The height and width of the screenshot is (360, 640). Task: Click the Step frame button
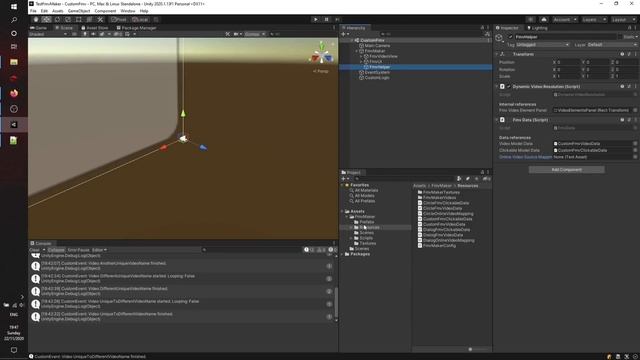(x=337, y=20)
